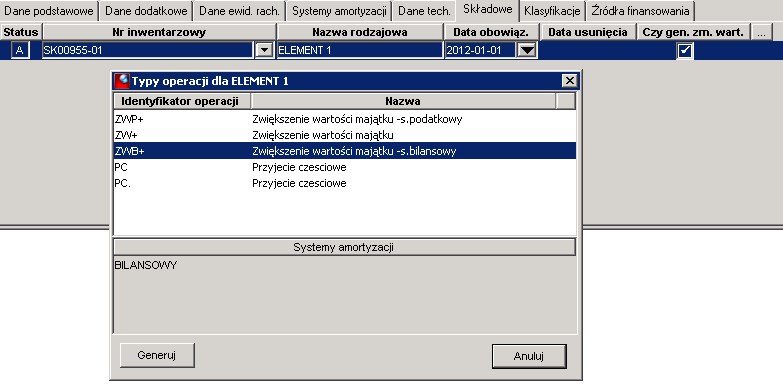Open the Dane tech. tab

pyautogui.click(x=424, y=11)
